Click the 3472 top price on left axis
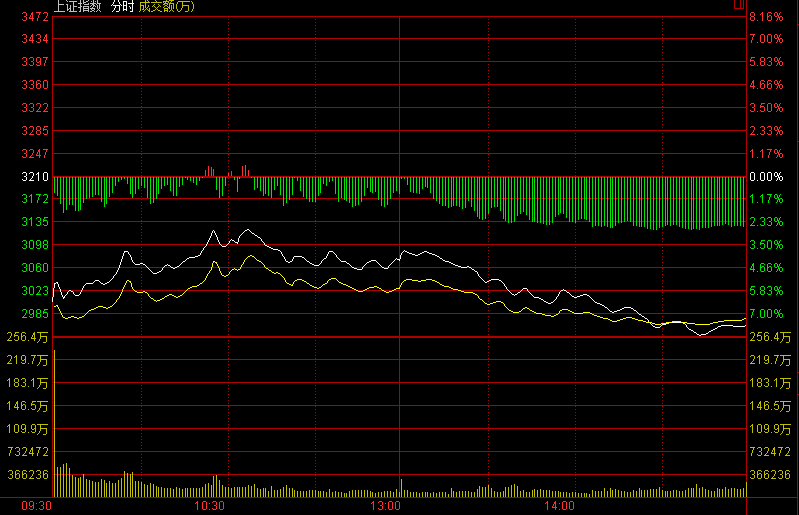The image size is (799, 515). pos(36,17)
